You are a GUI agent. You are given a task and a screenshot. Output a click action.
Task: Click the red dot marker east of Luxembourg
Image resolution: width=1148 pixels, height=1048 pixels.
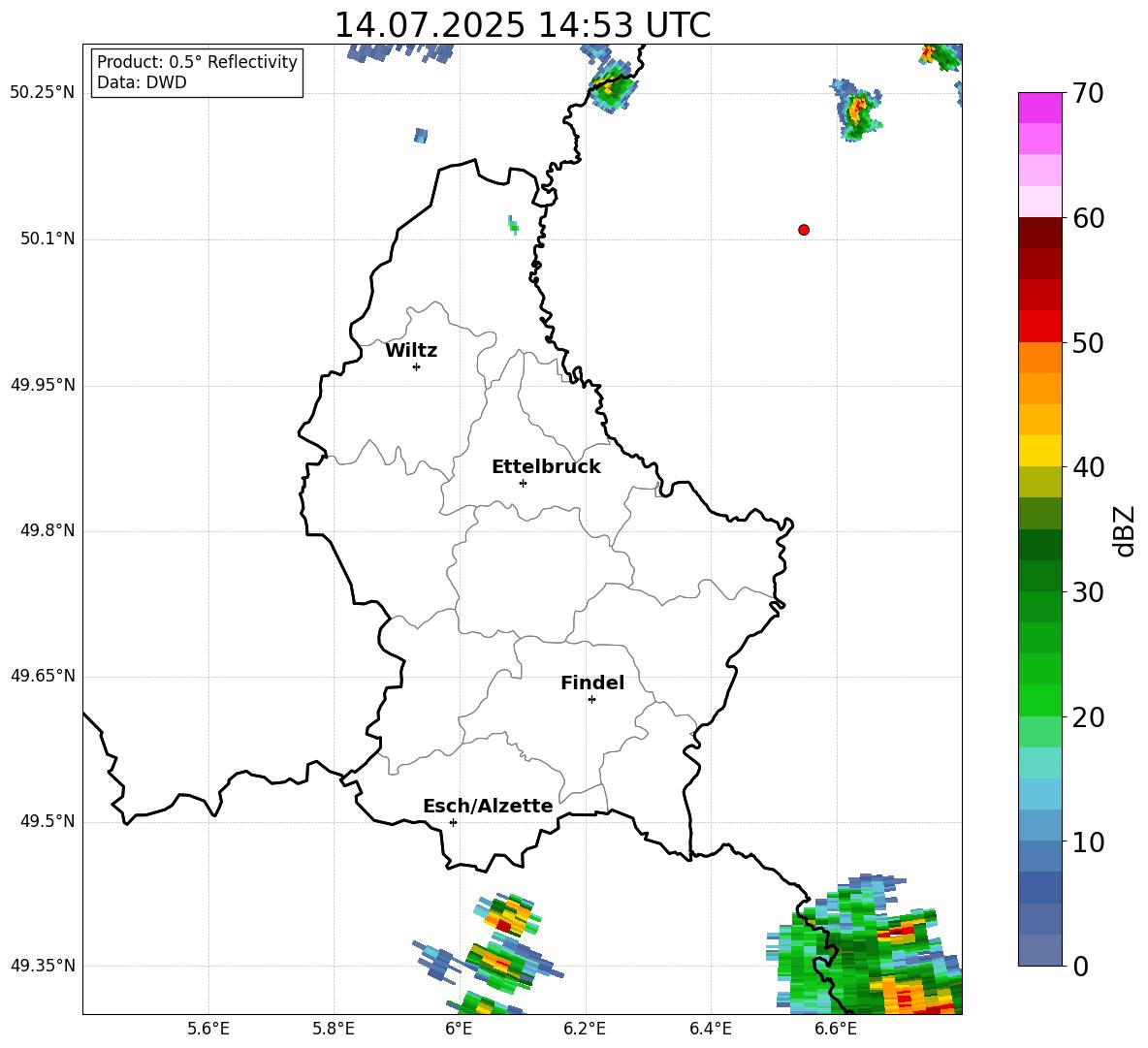[x=804, y=230]
